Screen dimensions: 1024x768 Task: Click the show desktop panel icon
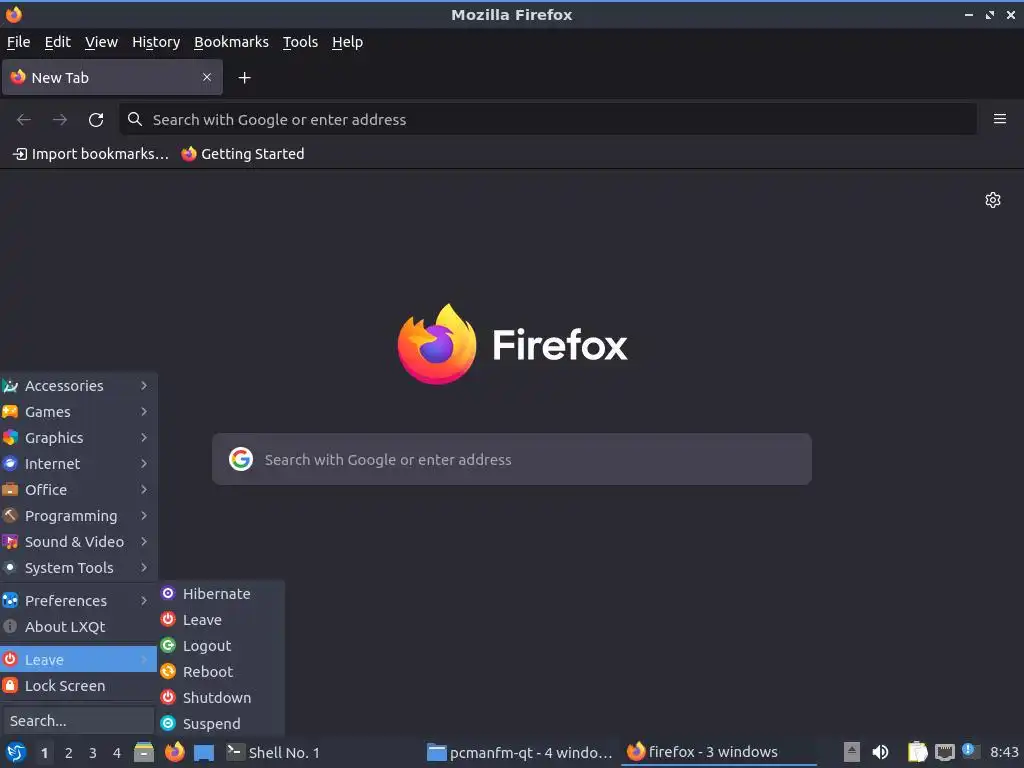204,752
